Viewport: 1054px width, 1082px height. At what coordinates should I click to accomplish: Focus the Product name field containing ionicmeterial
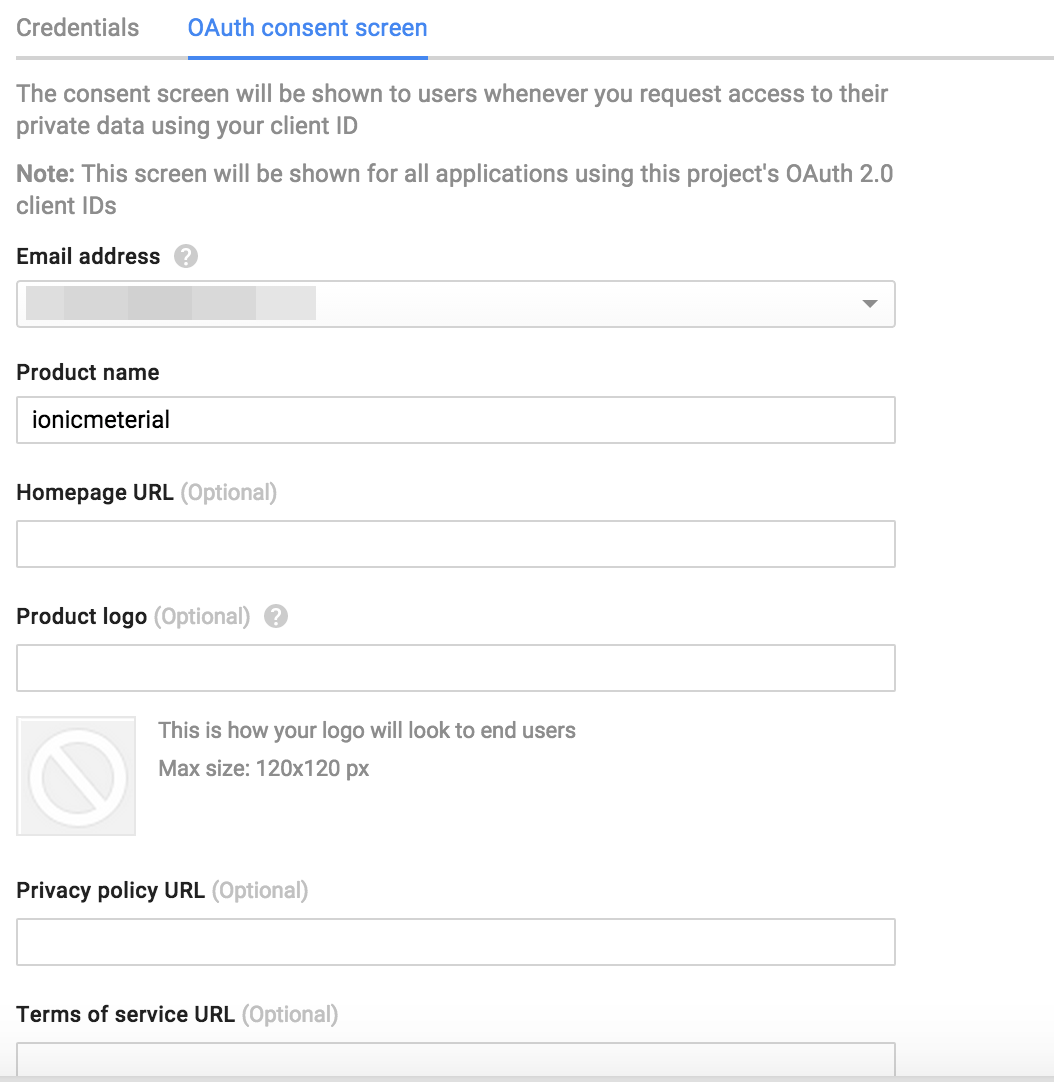tap(455, 420)
